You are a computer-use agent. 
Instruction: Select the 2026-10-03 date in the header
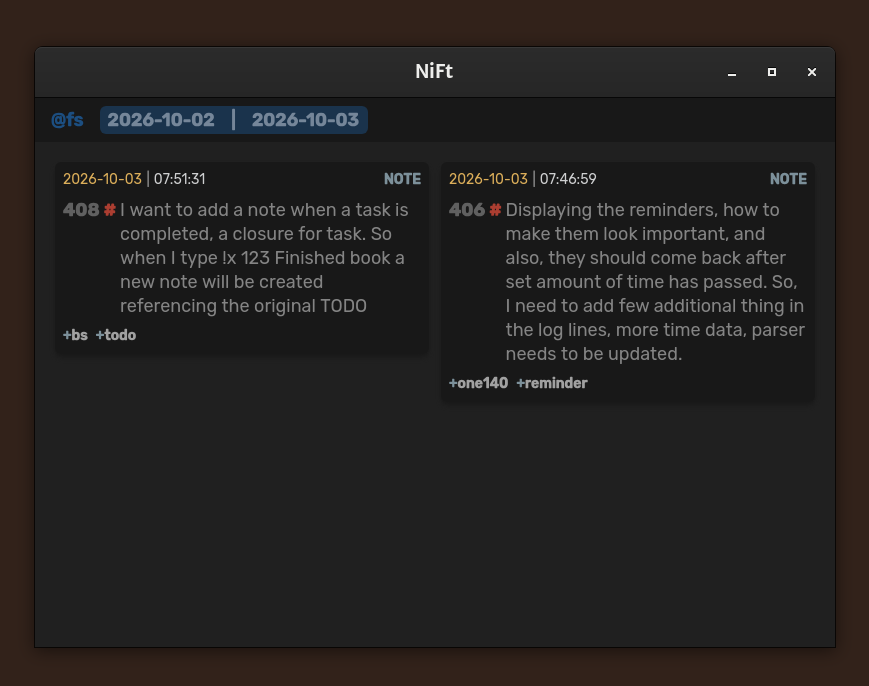[x=305, y=120]
